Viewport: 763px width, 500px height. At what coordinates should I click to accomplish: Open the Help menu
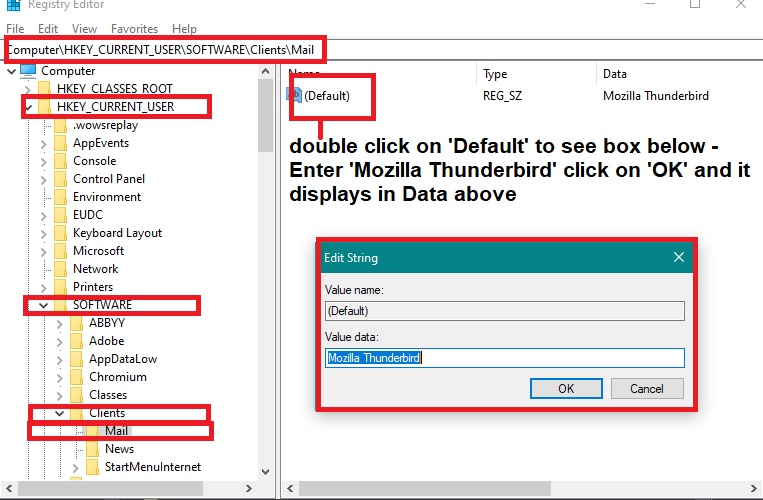184,29
